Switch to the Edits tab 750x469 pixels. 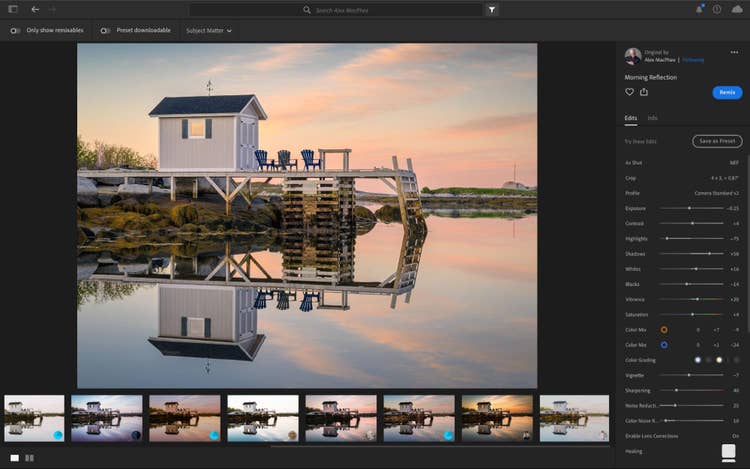[x=630, y=118]
